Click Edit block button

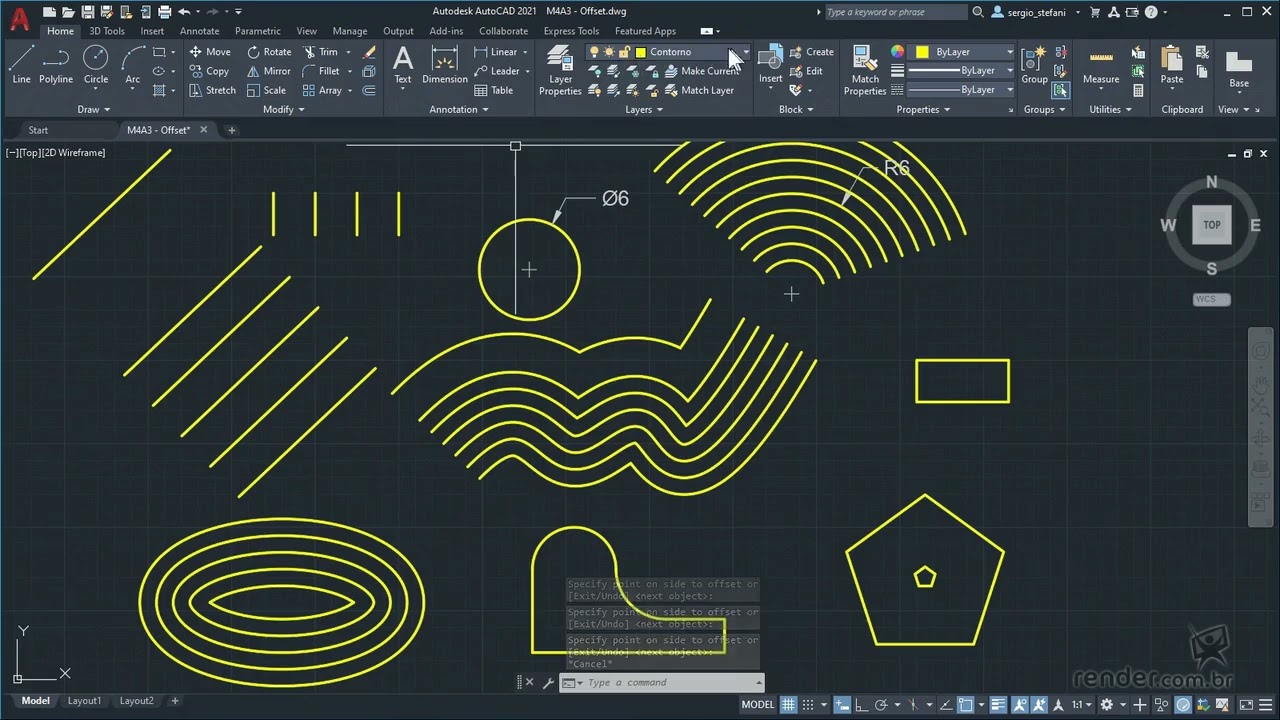806,71
